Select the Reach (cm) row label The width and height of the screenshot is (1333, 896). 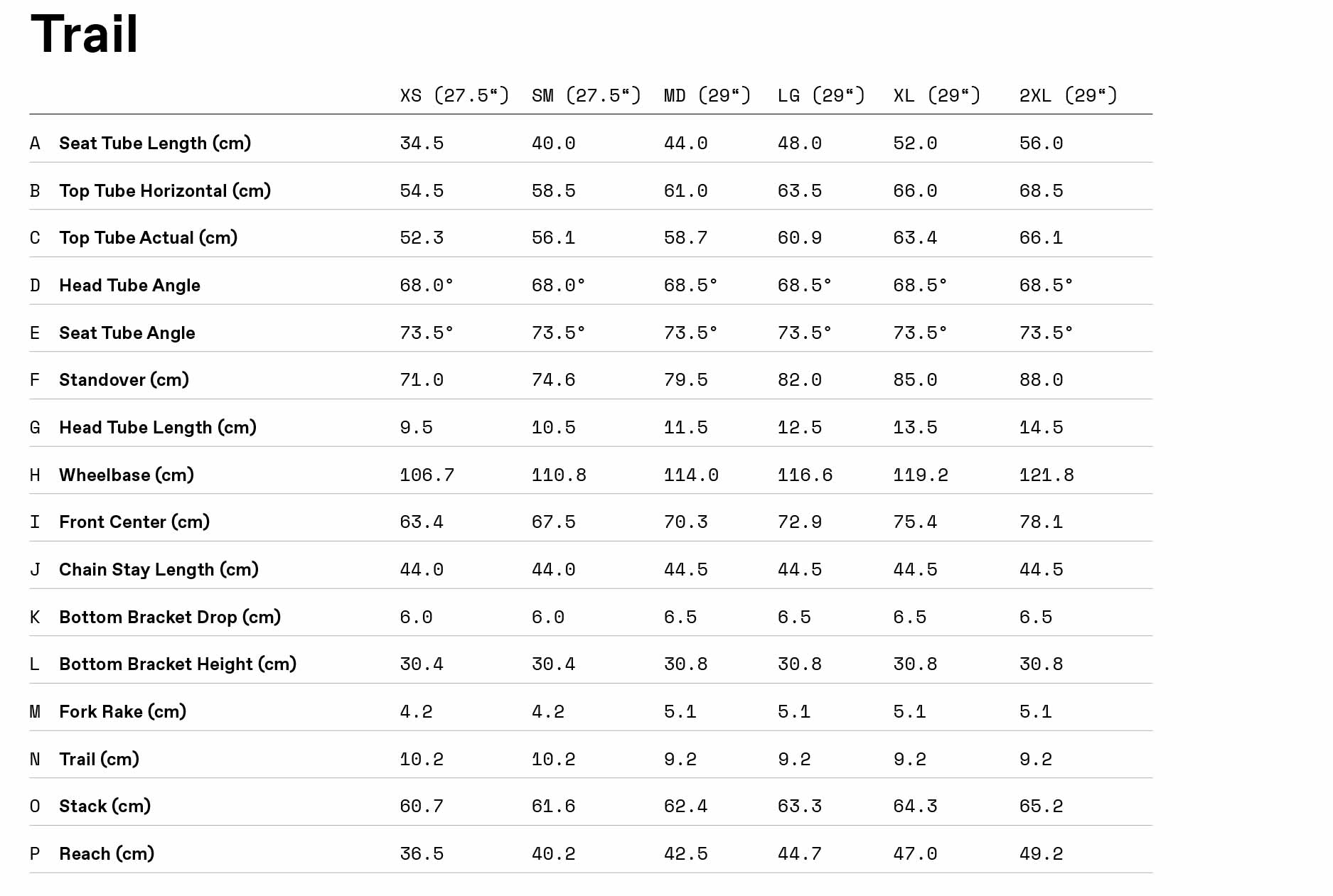(x=107, y=854)
